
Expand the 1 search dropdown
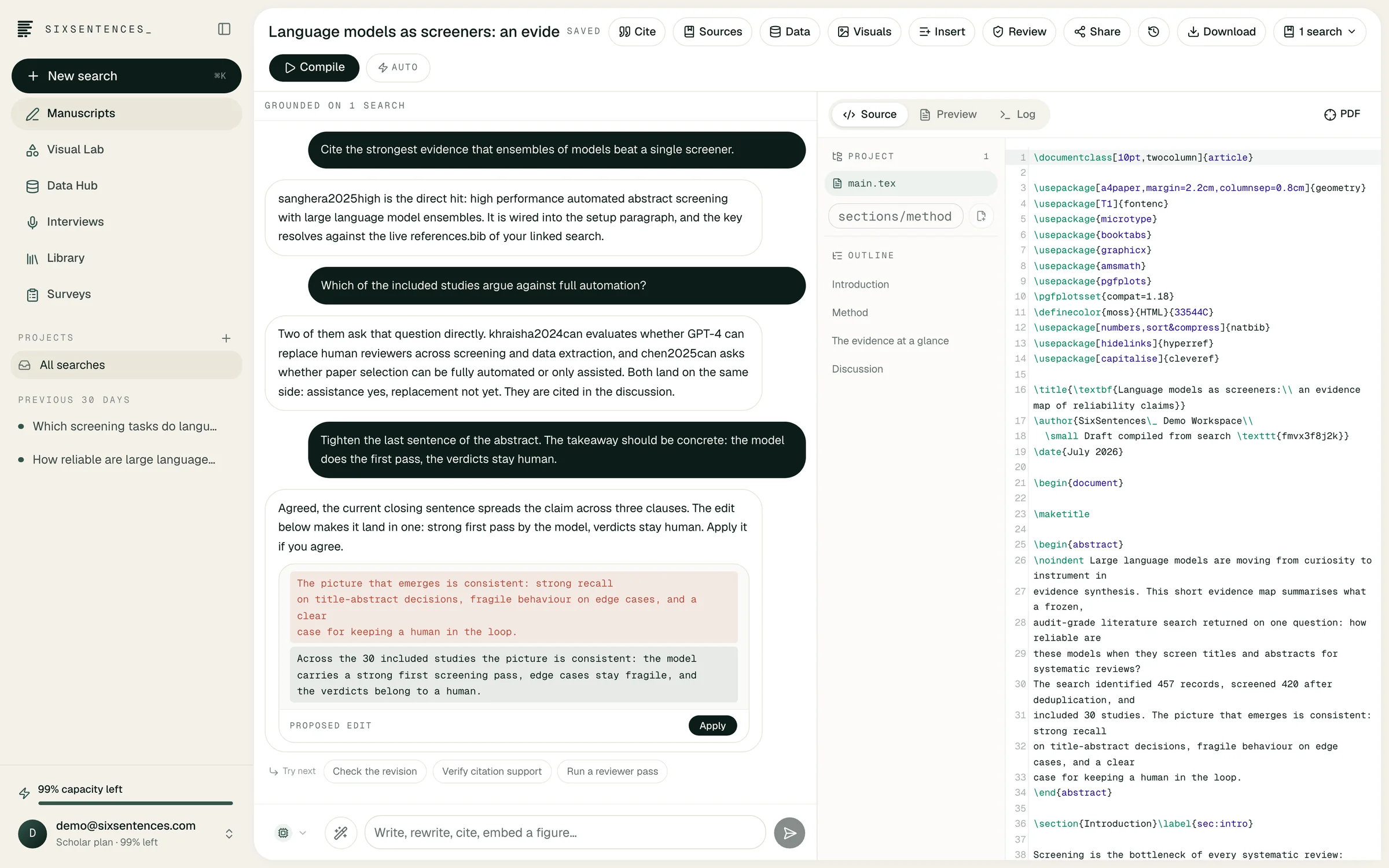point(1320,32)
